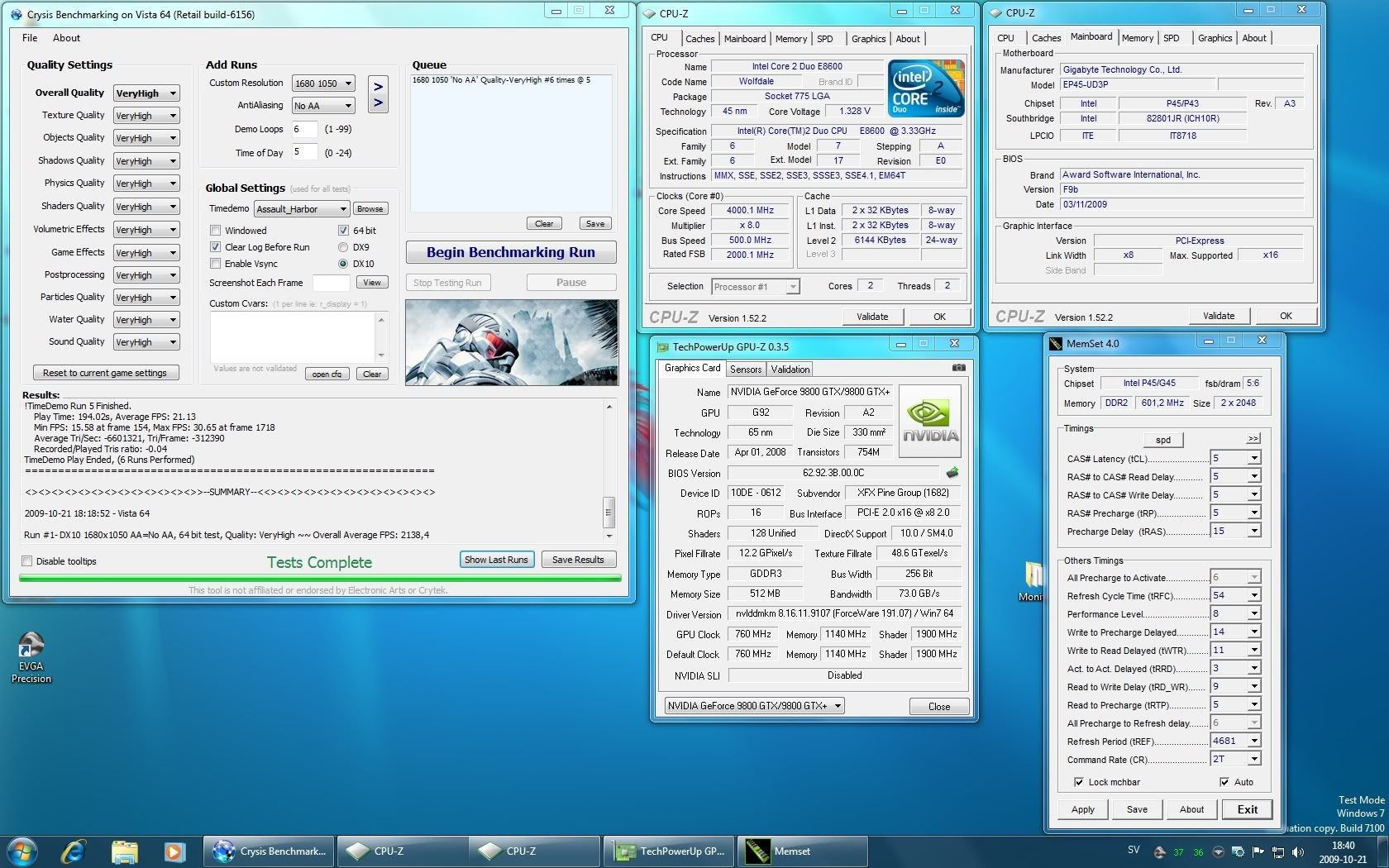Click MemSet window title icon
This screenshot has width=1389, height=868.
tap(1056, 343)
